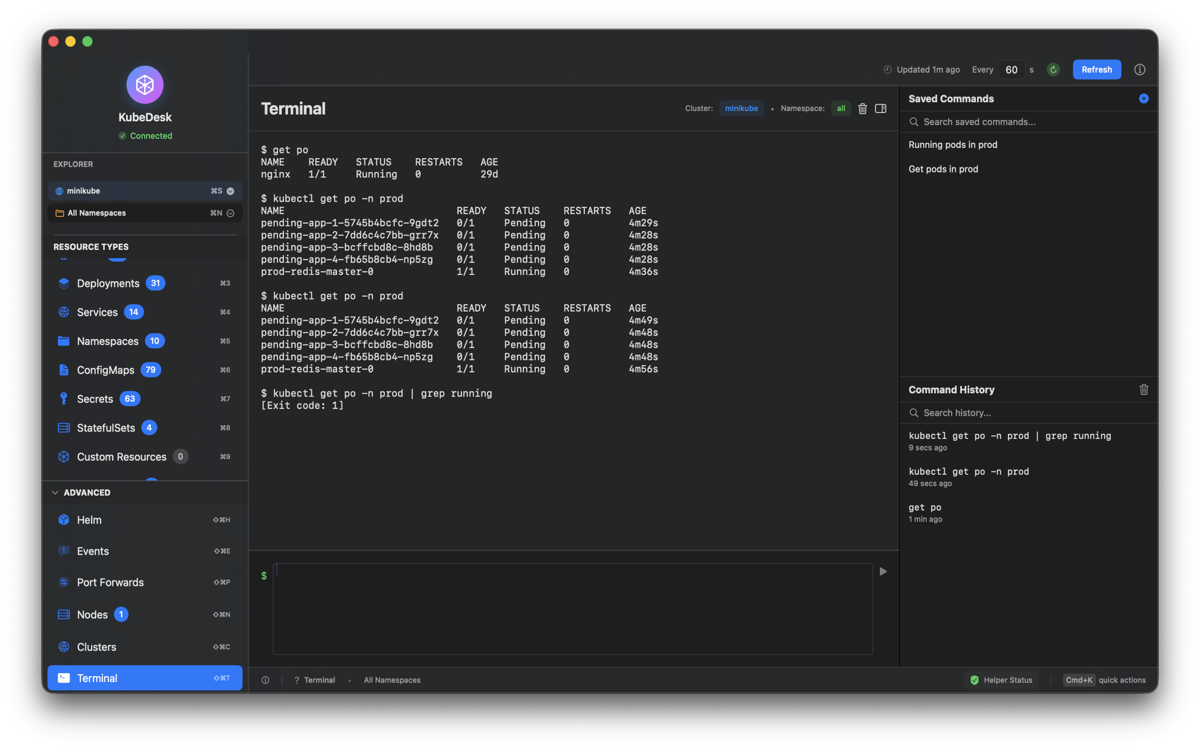Click the KubeDesk logo icon
Screen dimensions: 1200x750
point(145,85)
